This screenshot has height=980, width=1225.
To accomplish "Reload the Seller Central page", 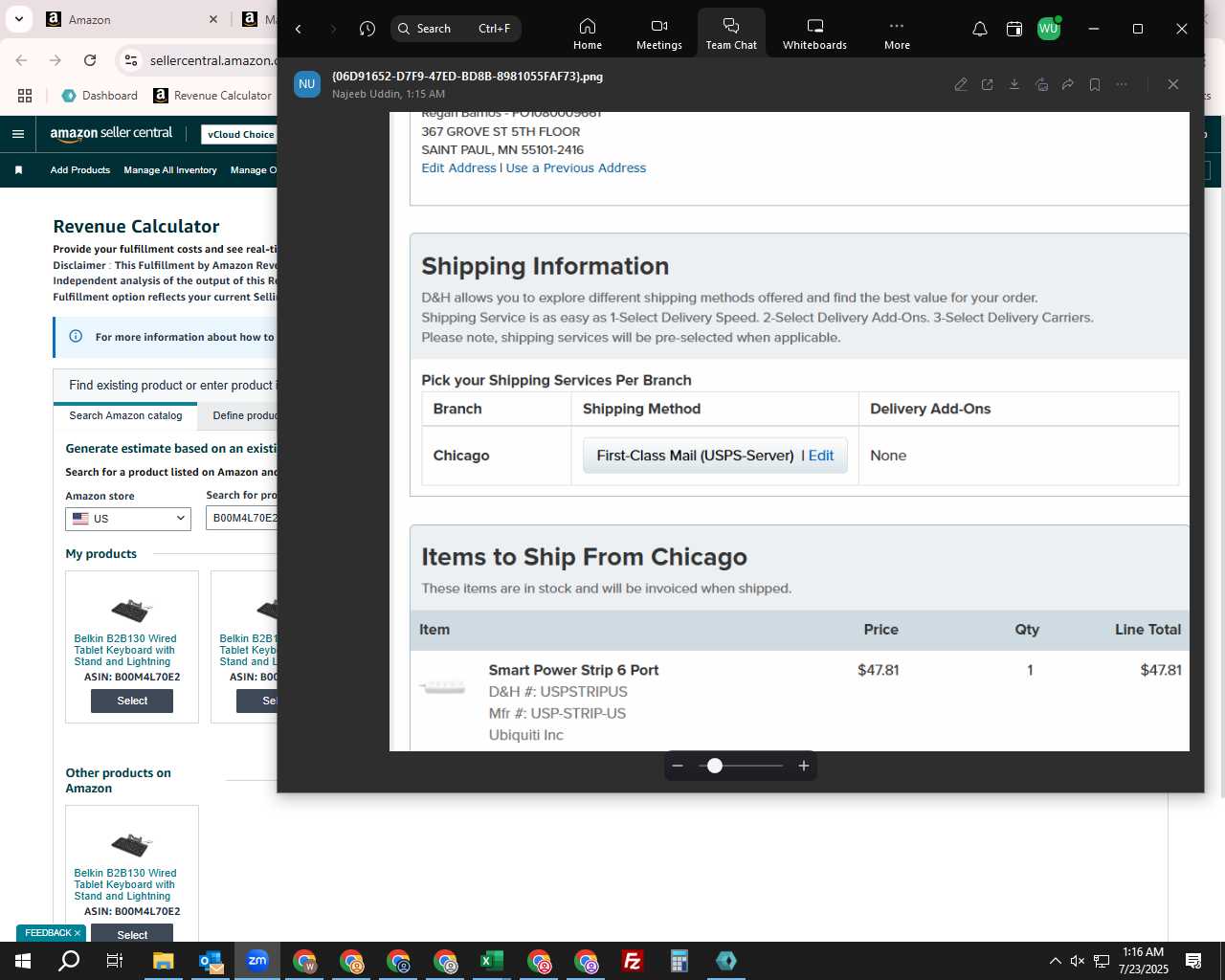I will click(x=90, y=60).
